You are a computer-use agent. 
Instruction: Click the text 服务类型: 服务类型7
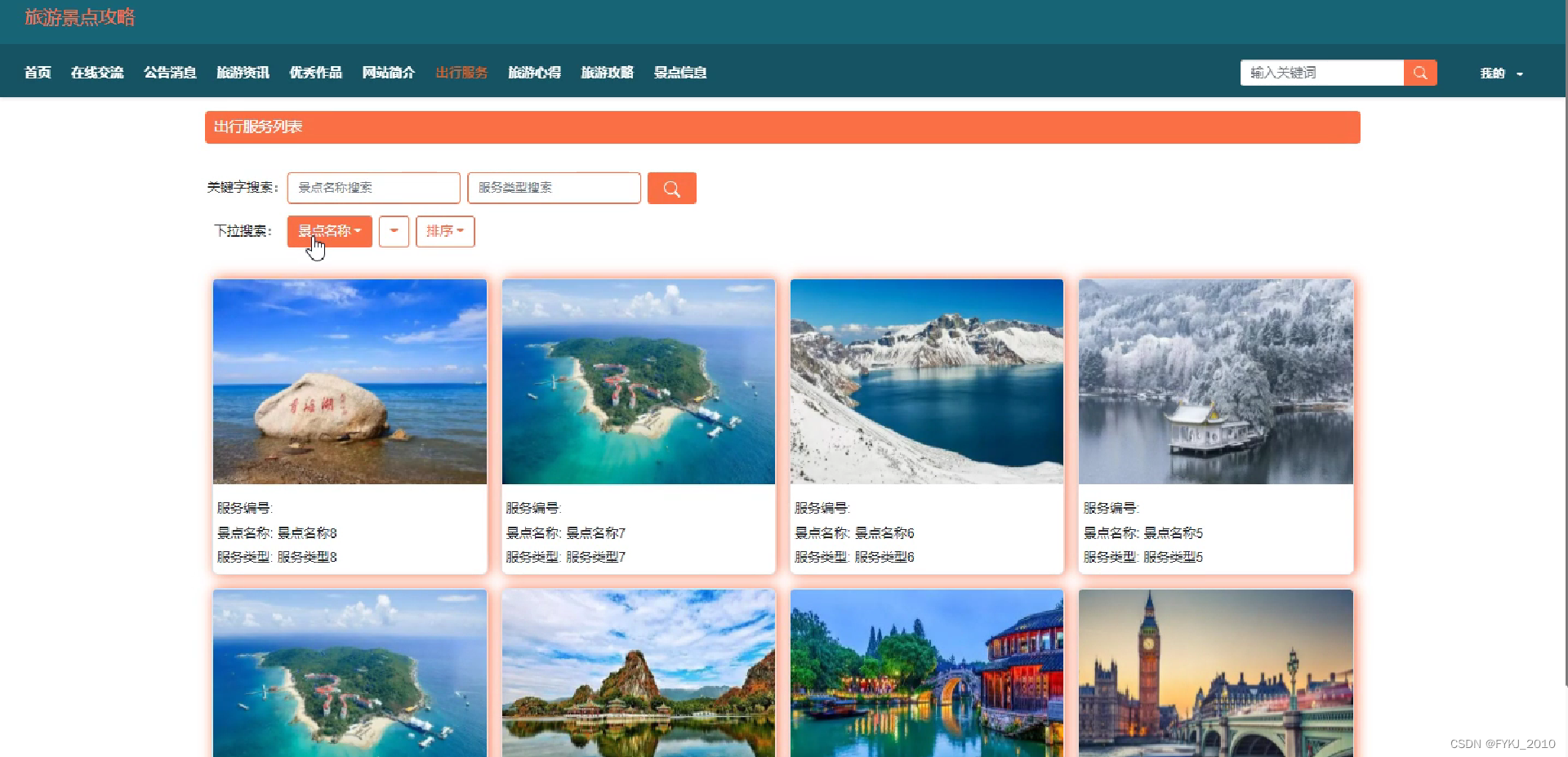(x=566, y=557)
